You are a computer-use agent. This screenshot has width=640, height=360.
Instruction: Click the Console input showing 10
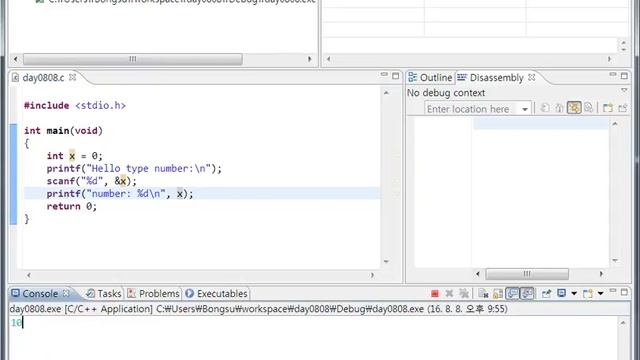pyautogui.click(x=16, y=323)
